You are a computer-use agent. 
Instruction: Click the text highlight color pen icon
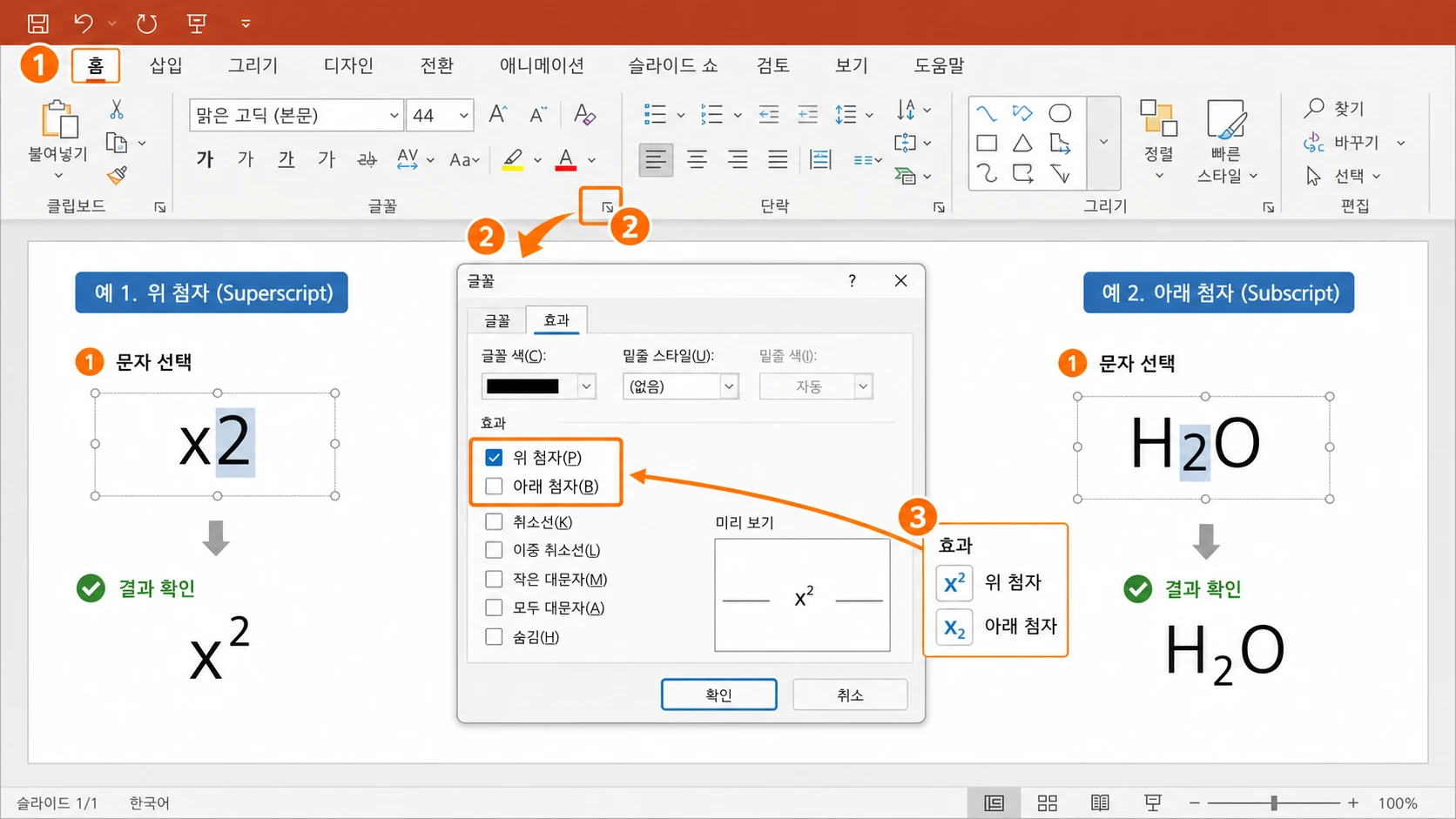click(513, 159)
